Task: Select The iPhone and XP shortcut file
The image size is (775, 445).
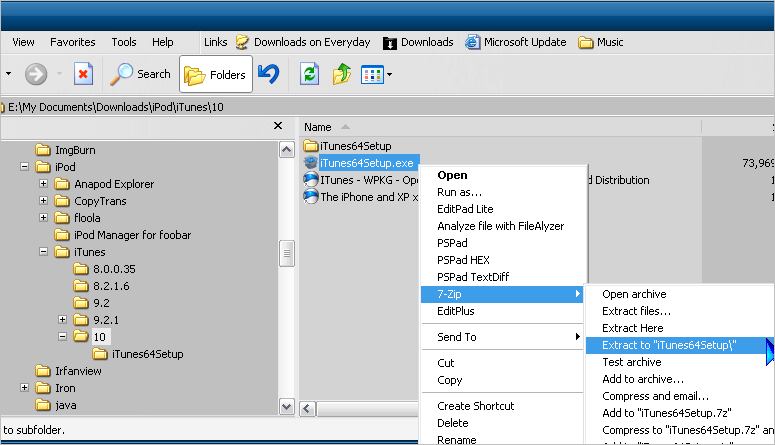Action: 361,197
